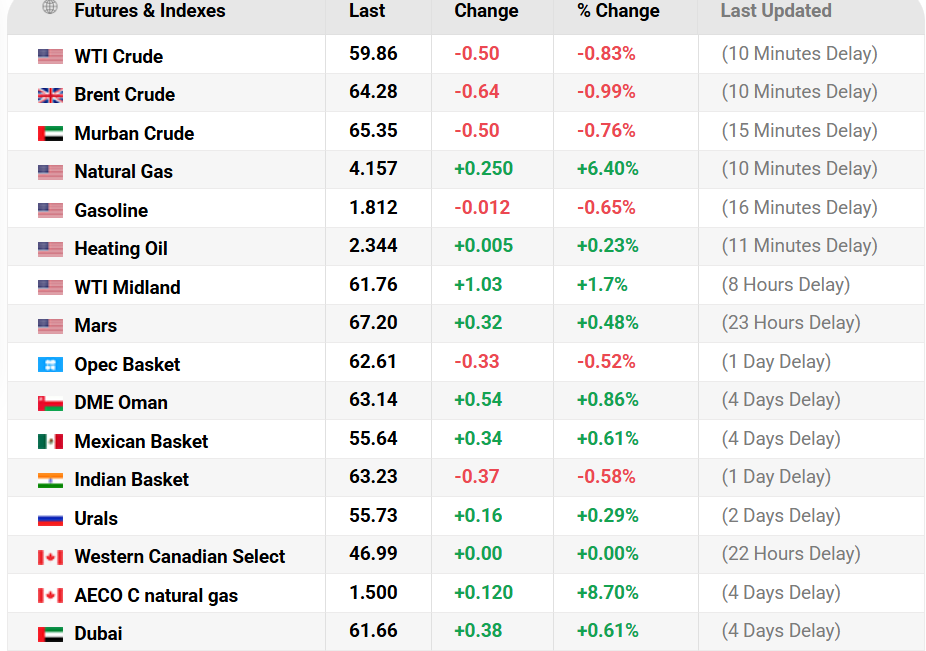The image size is (926, 651).
Task: Open the Heating Oil futures page
Action: [120, 247]
